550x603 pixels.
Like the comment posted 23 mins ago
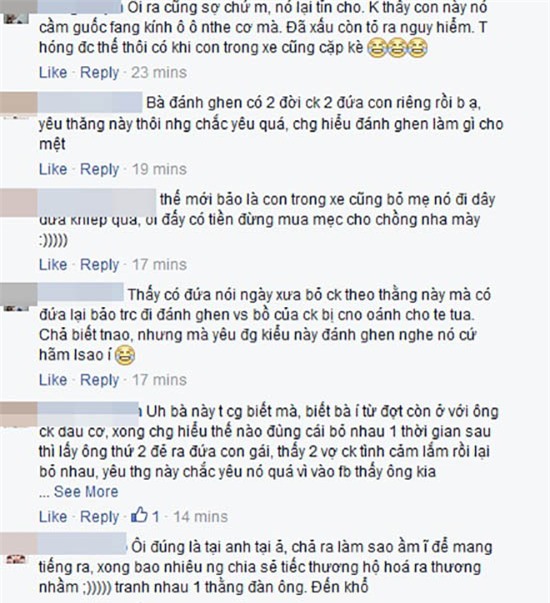click(x=53, y=72)
